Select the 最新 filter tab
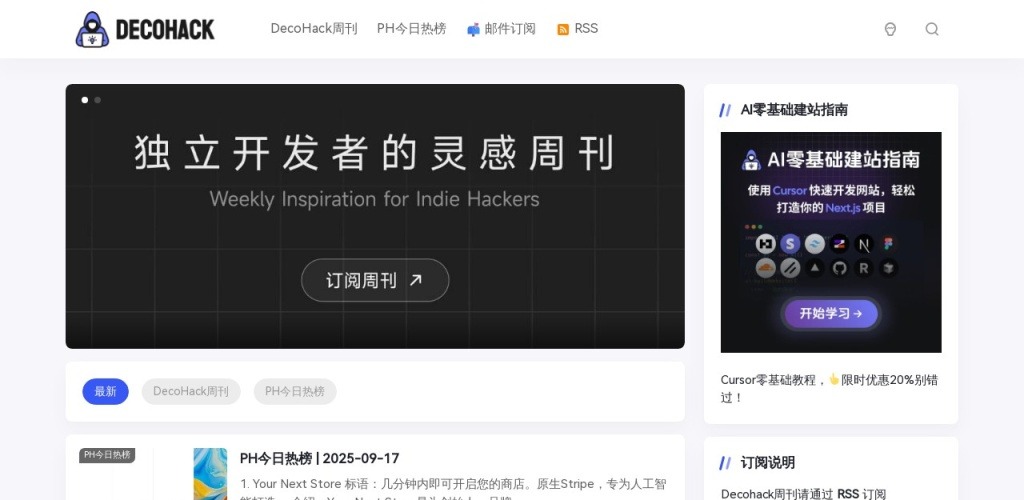This screenshot has width=1024, height=500. pos(105,391)
